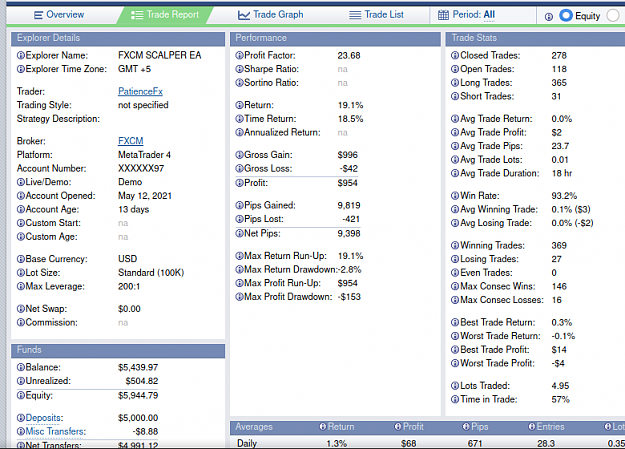Screen dimensions: 625x449
Task: Click info icon beside Net Swap
Action: [21, 309]
